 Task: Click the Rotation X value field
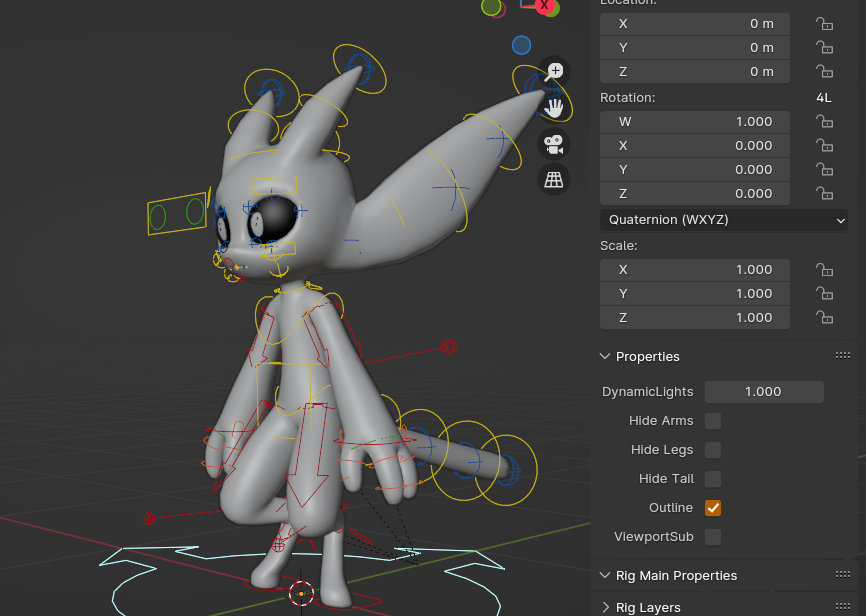click(695, 146)
